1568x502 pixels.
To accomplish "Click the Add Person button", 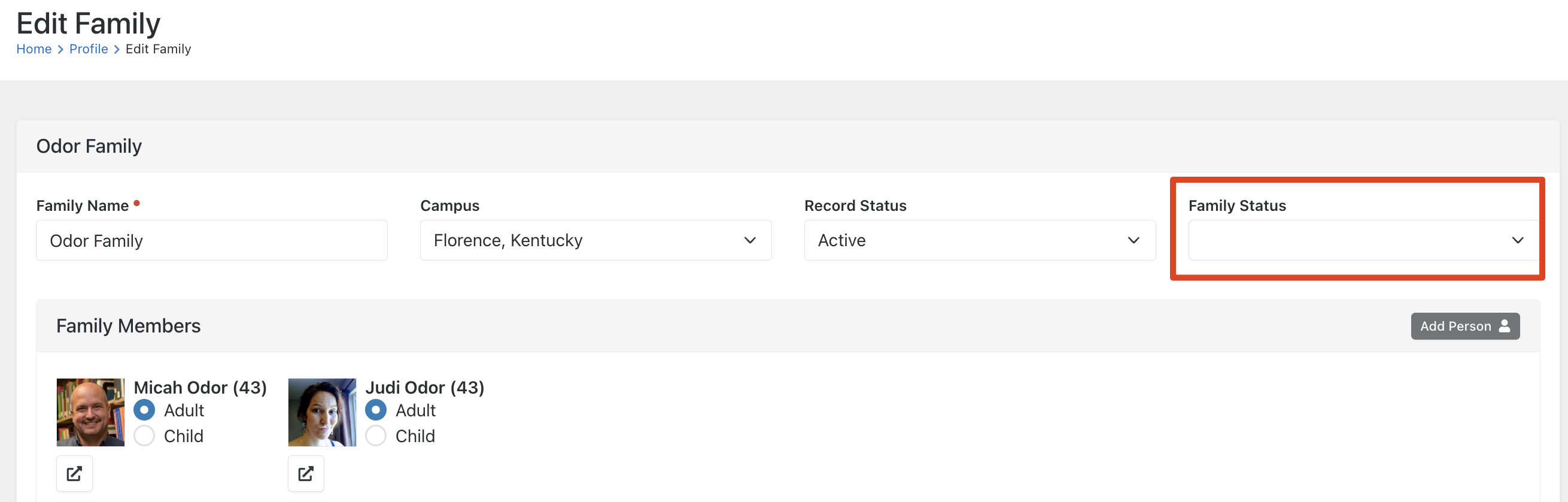I will tap(1464, 326).
